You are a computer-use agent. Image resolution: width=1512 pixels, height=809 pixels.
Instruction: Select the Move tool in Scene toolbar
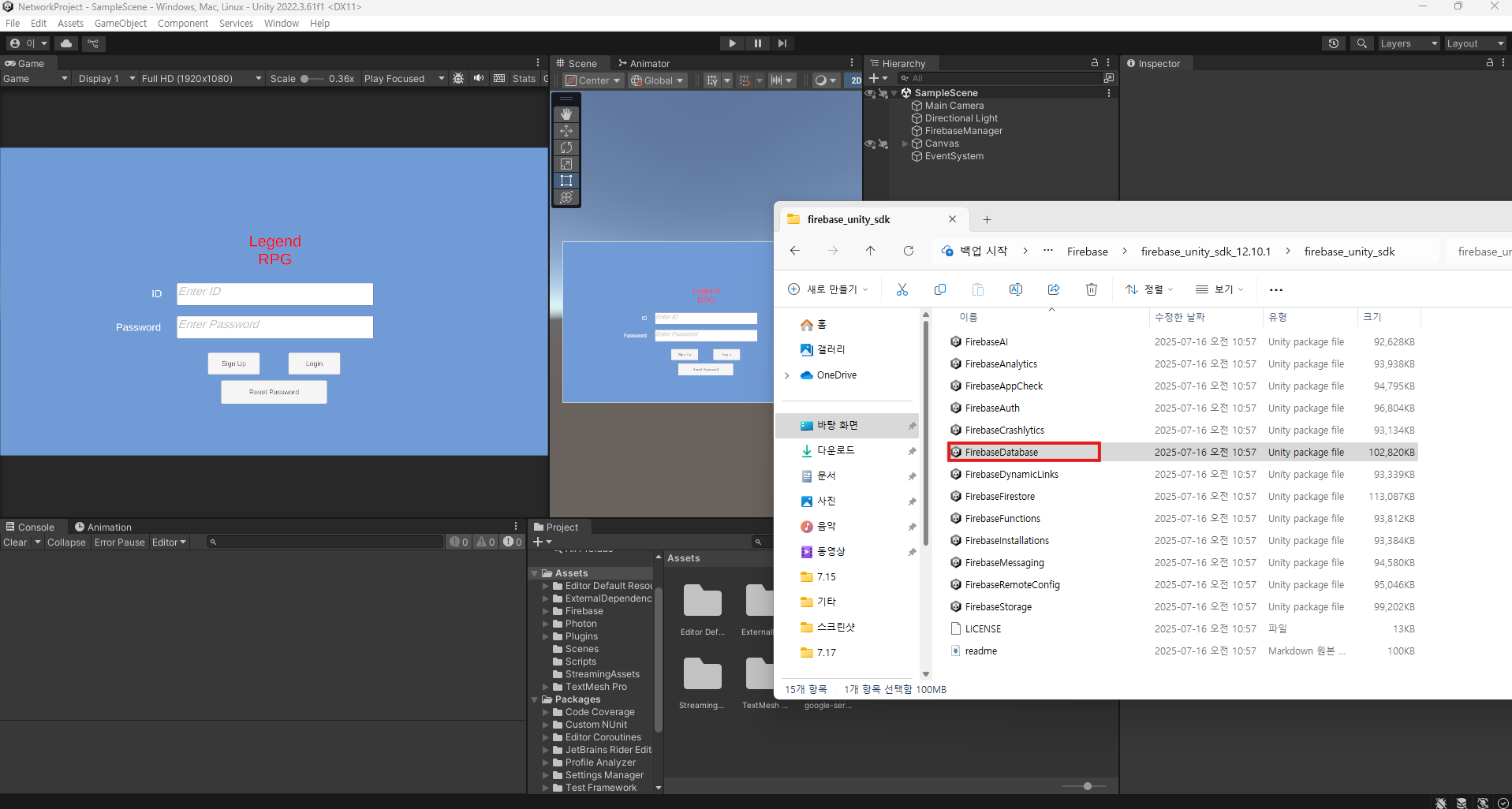[566, 131]
